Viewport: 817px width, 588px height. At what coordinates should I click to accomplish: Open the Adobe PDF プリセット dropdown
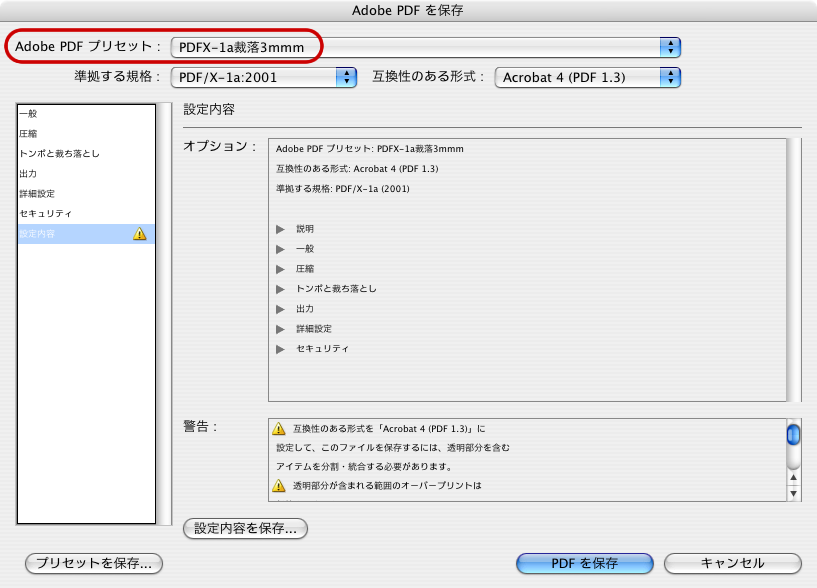[x=426, y=47]
